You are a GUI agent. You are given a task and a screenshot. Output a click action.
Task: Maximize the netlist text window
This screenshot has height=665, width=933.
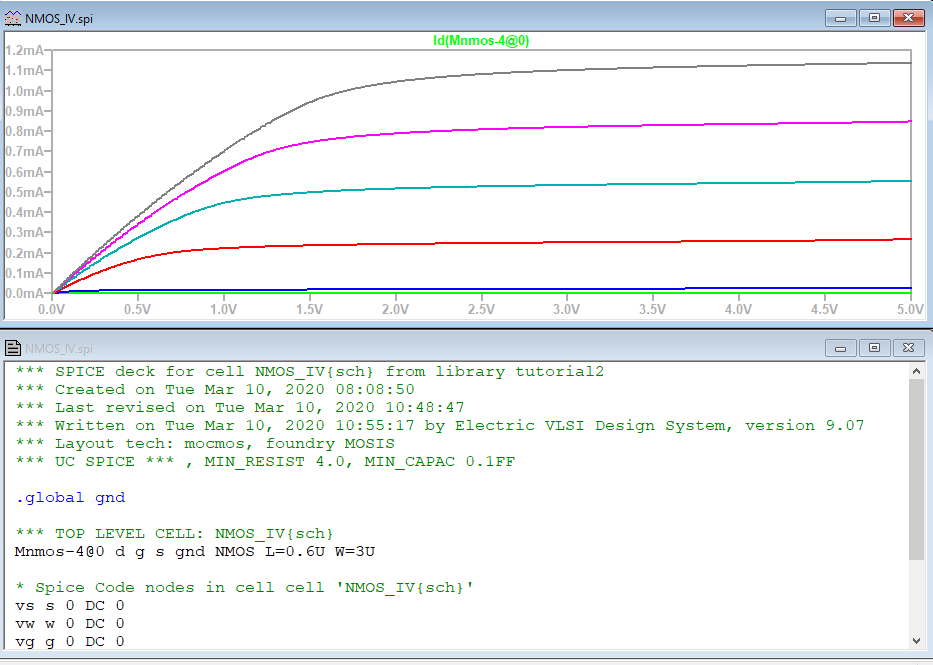[x=873, y=348]
